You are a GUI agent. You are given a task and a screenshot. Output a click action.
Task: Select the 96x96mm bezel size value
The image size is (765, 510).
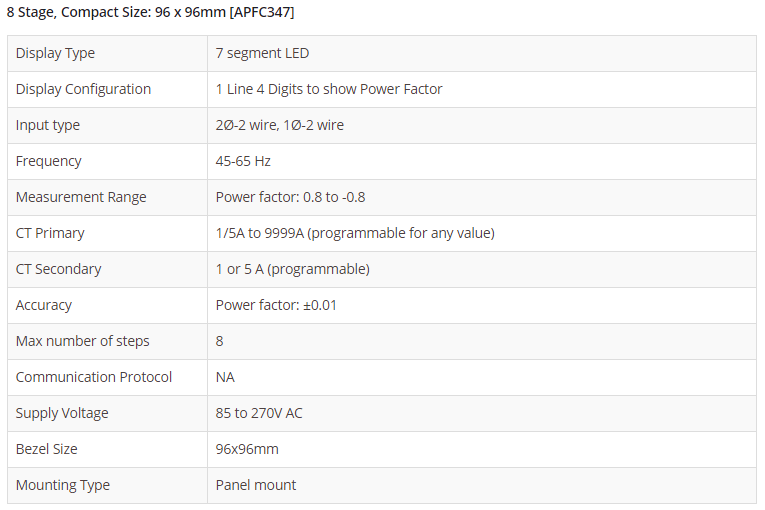pos(247,449)
